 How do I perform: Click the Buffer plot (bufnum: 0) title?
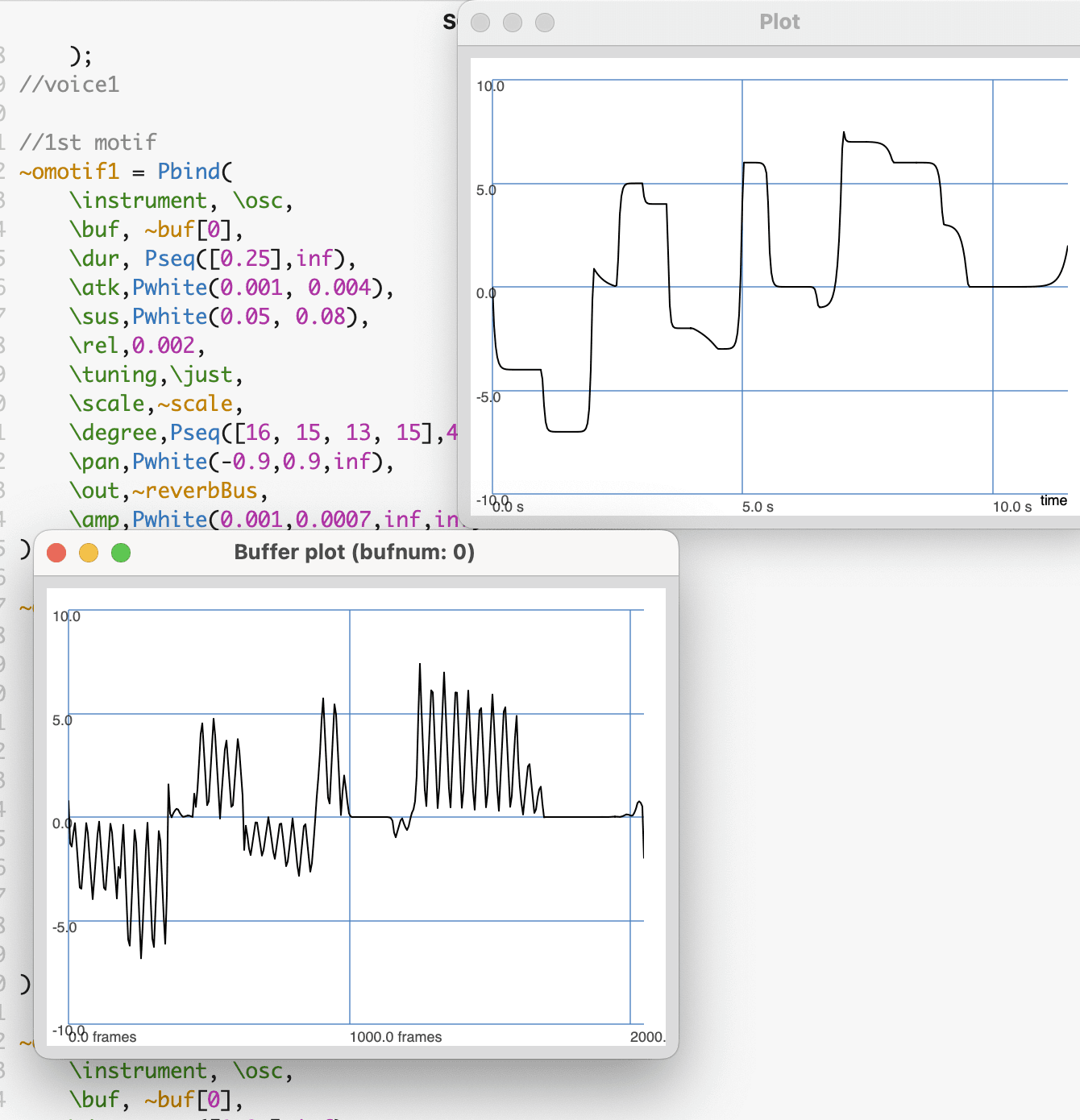point(355,552)
